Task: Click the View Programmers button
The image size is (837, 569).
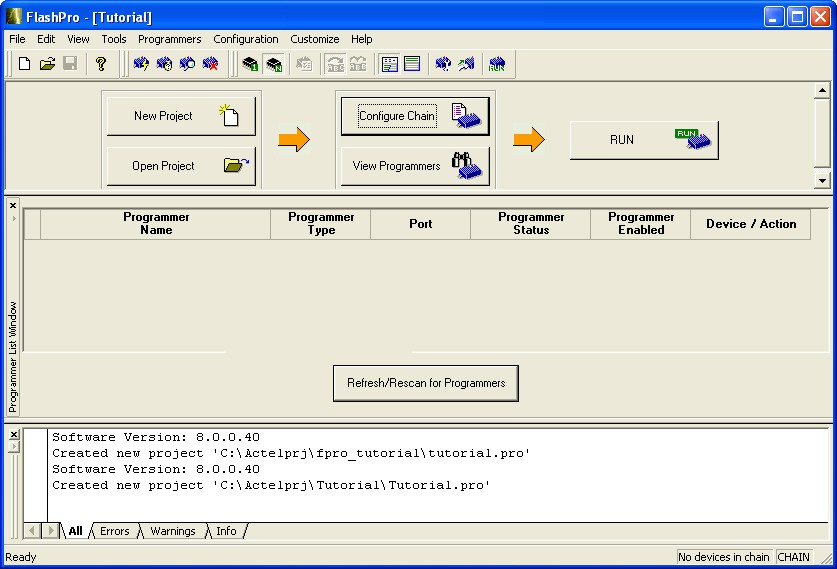Action: point(415,166)
